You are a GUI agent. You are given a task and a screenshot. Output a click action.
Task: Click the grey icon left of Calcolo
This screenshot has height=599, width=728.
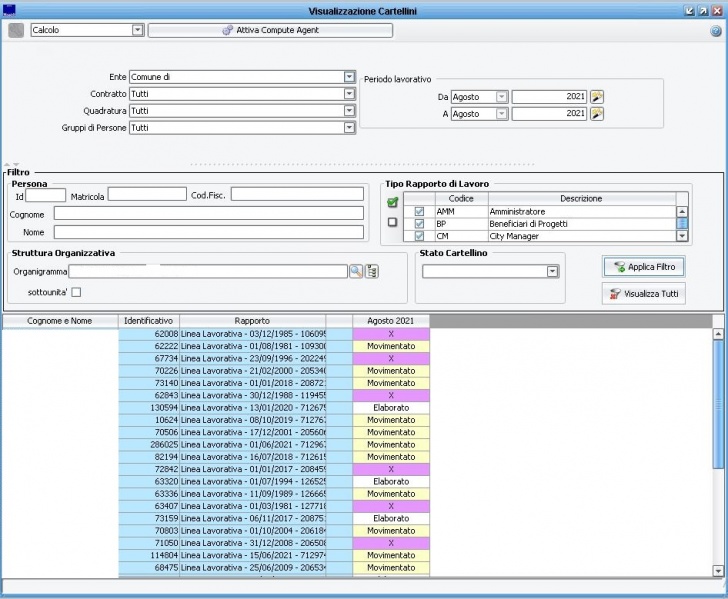(x=16, y=30)
